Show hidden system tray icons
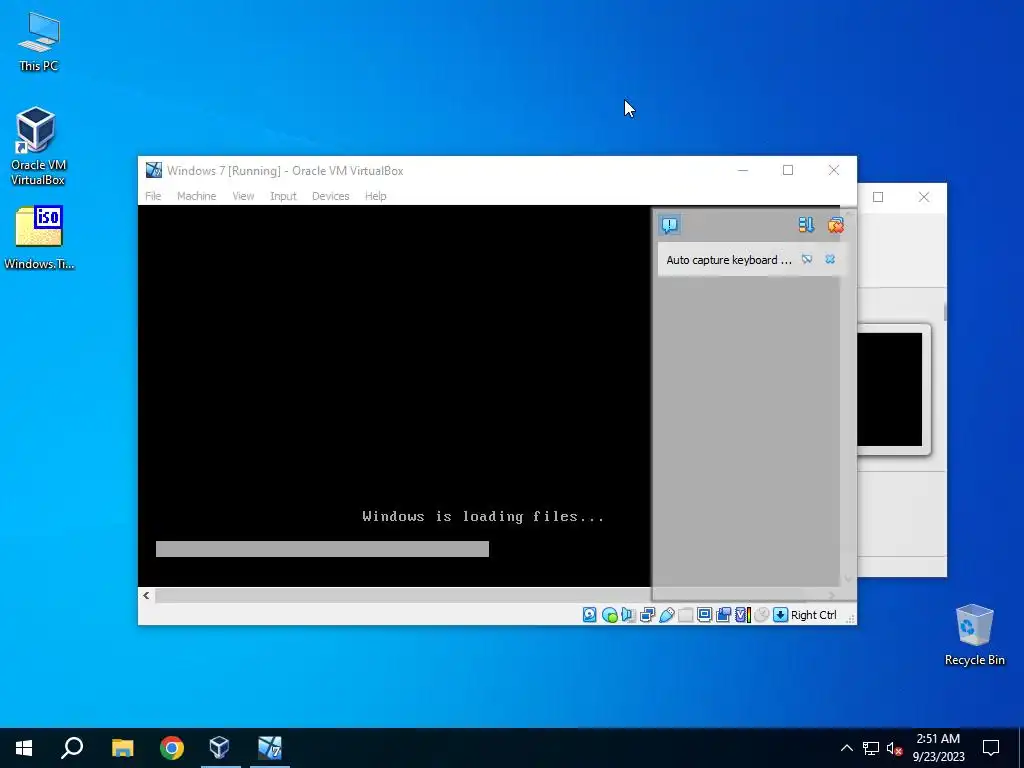This screenshot has width=1024, height=768. [x=846, y=748]
